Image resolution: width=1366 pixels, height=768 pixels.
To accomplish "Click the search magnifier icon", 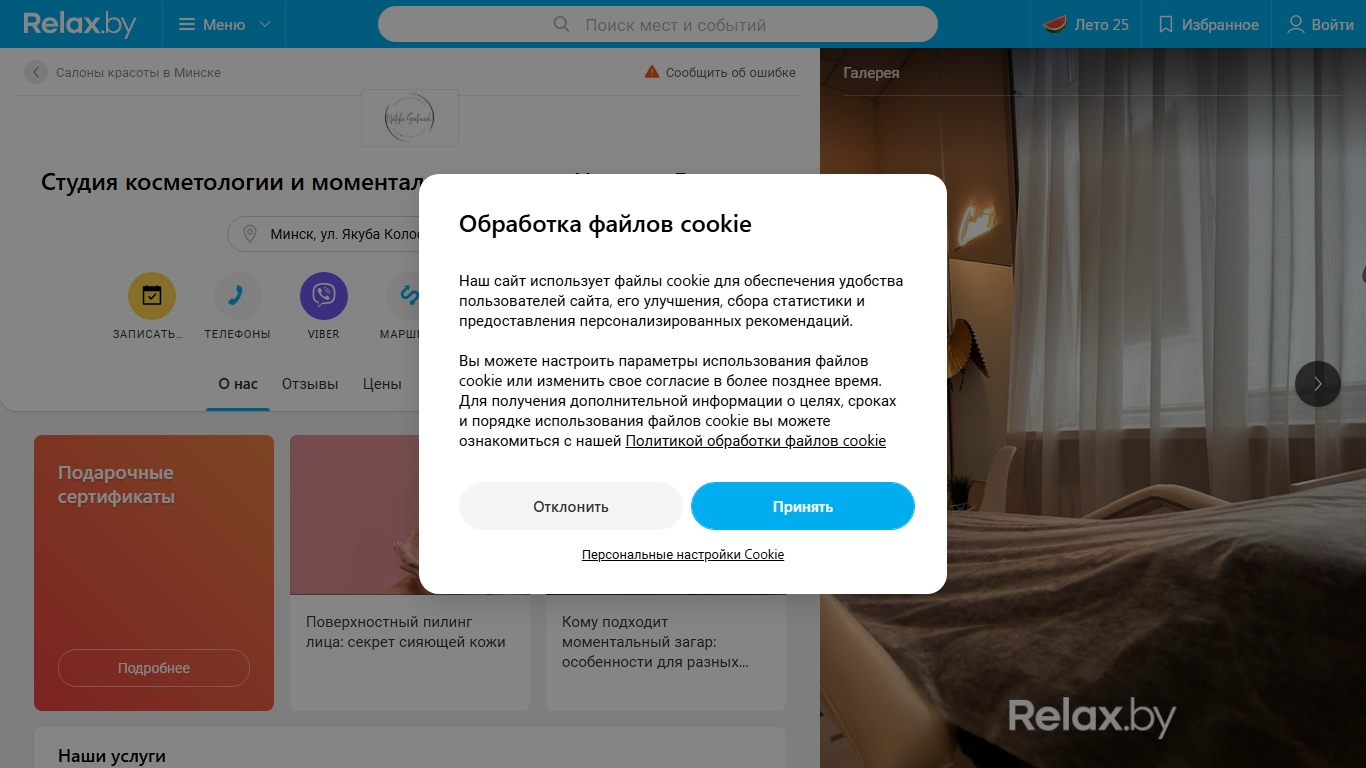I will pos(562,24).
